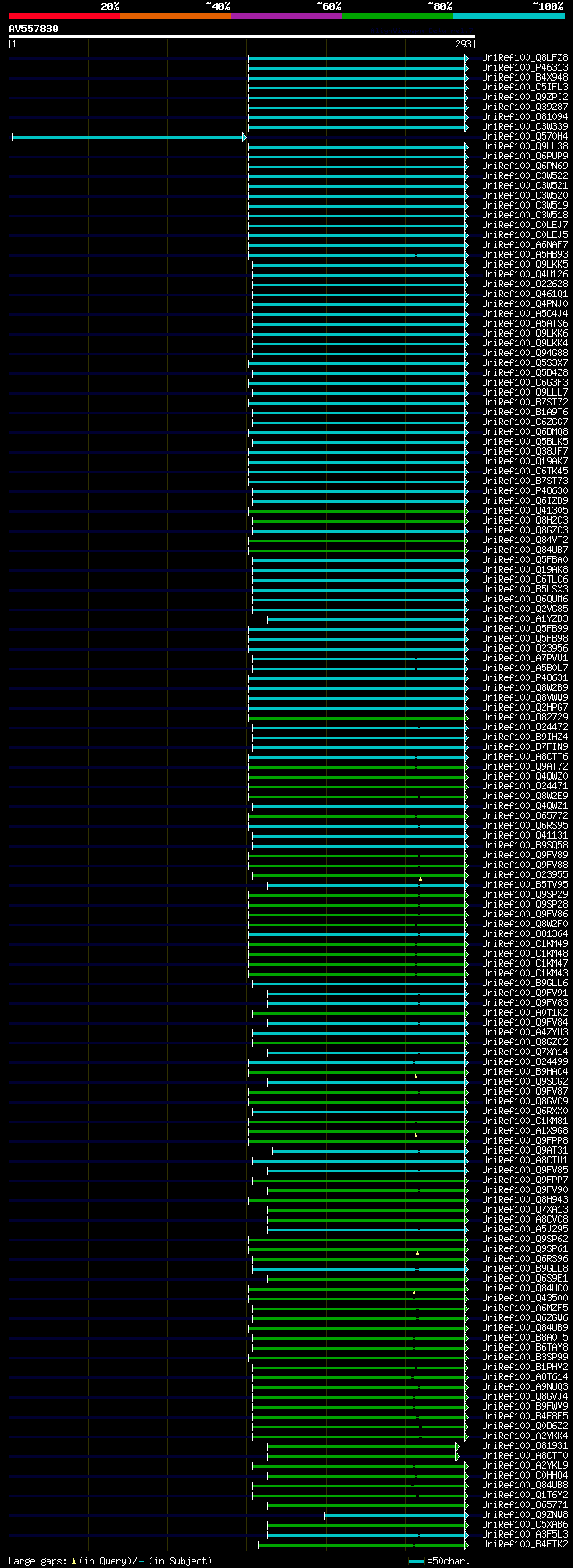Select the UniRef100_Q9ZNW8 label

click(x=525, y=1515)
